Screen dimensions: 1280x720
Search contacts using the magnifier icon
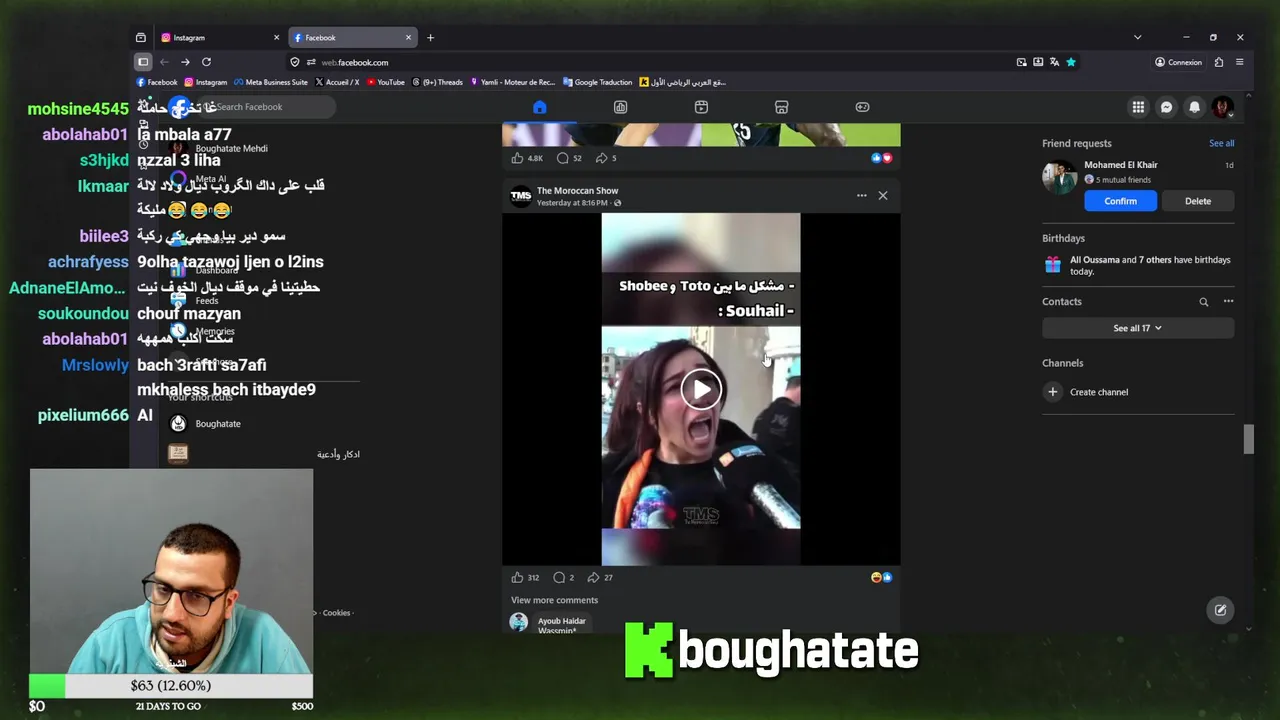click(x=1204, y=302)
